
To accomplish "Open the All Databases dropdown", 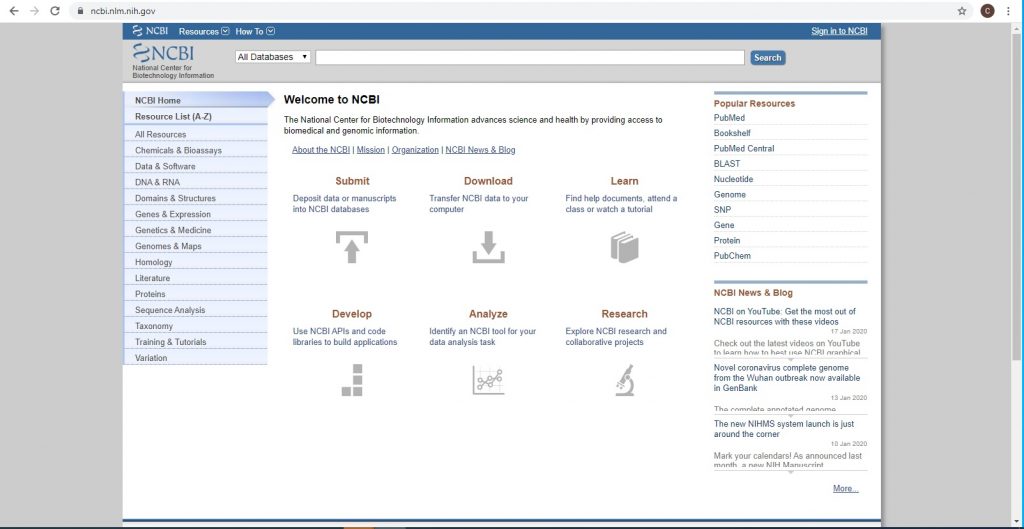I will 273,57.
